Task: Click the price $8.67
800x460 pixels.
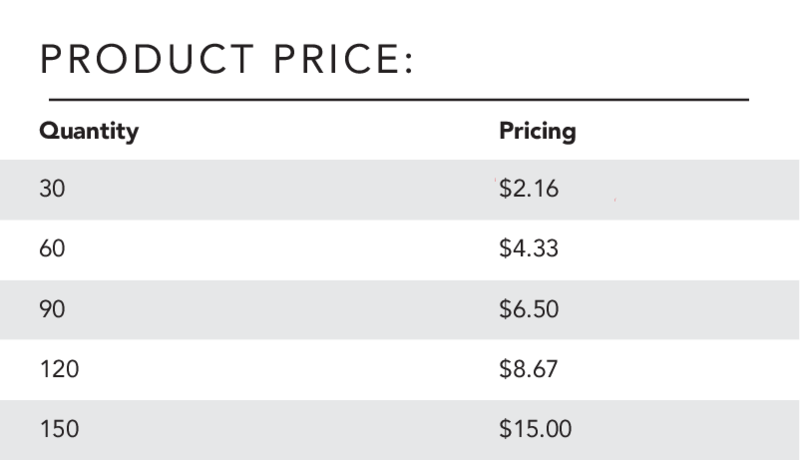Action: coord(529,369)
